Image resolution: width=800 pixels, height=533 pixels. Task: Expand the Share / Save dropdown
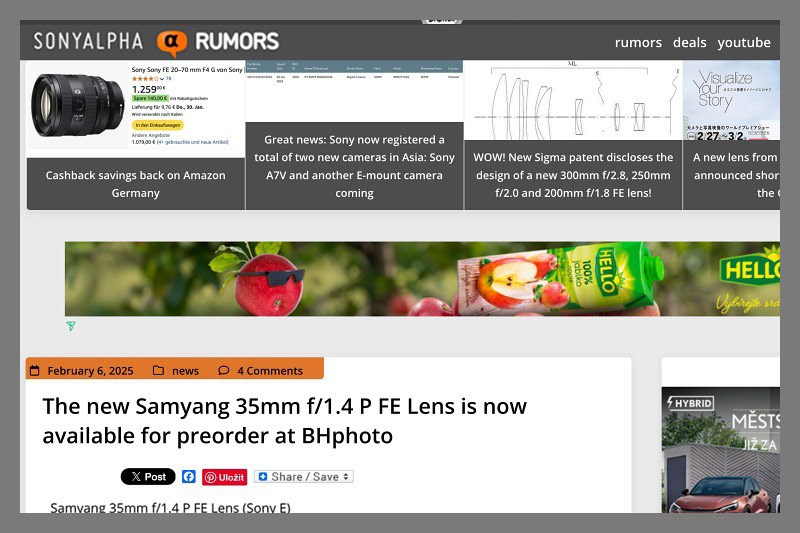(304, 476)
